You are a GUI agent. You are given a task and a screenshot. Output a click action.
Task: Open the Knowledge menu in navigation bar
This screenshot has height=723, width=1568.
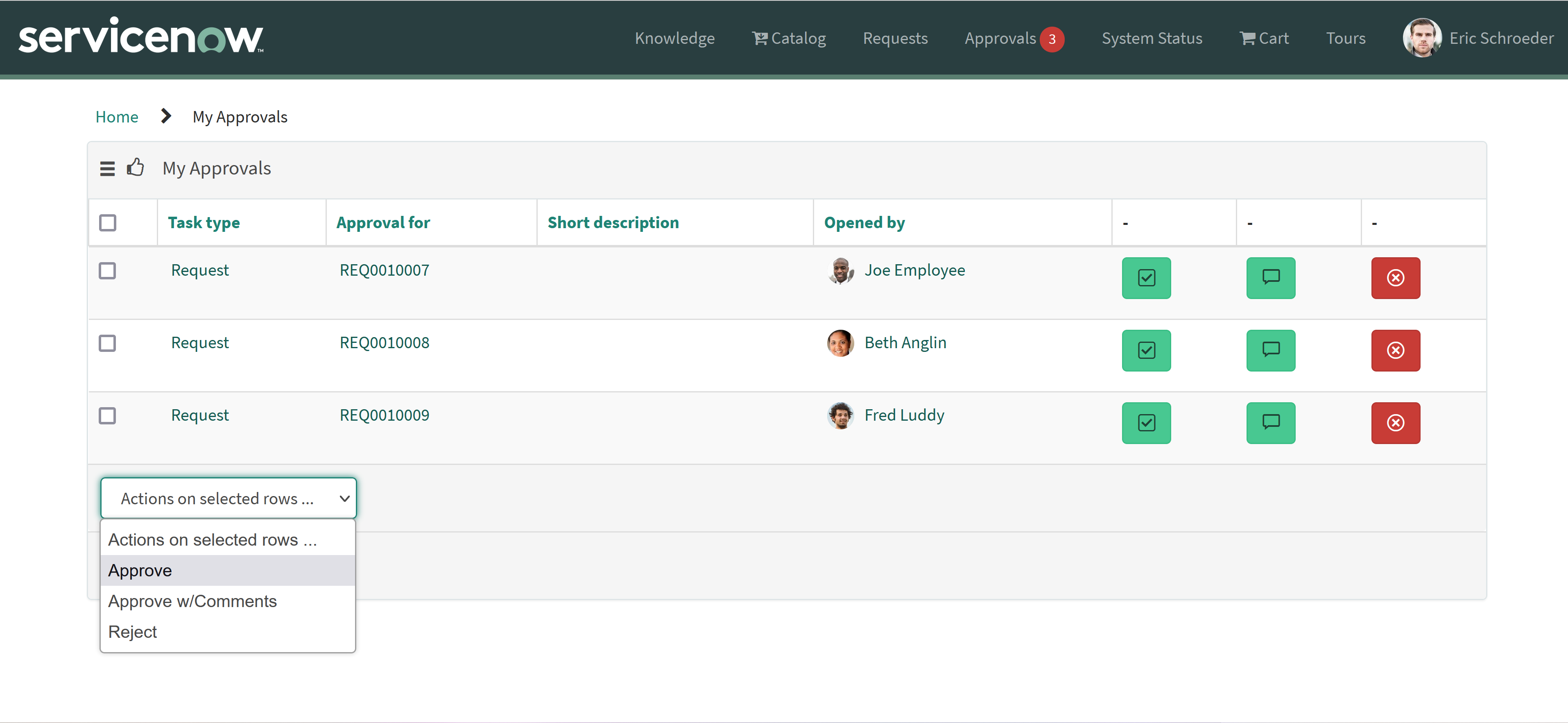click(674, 38)
